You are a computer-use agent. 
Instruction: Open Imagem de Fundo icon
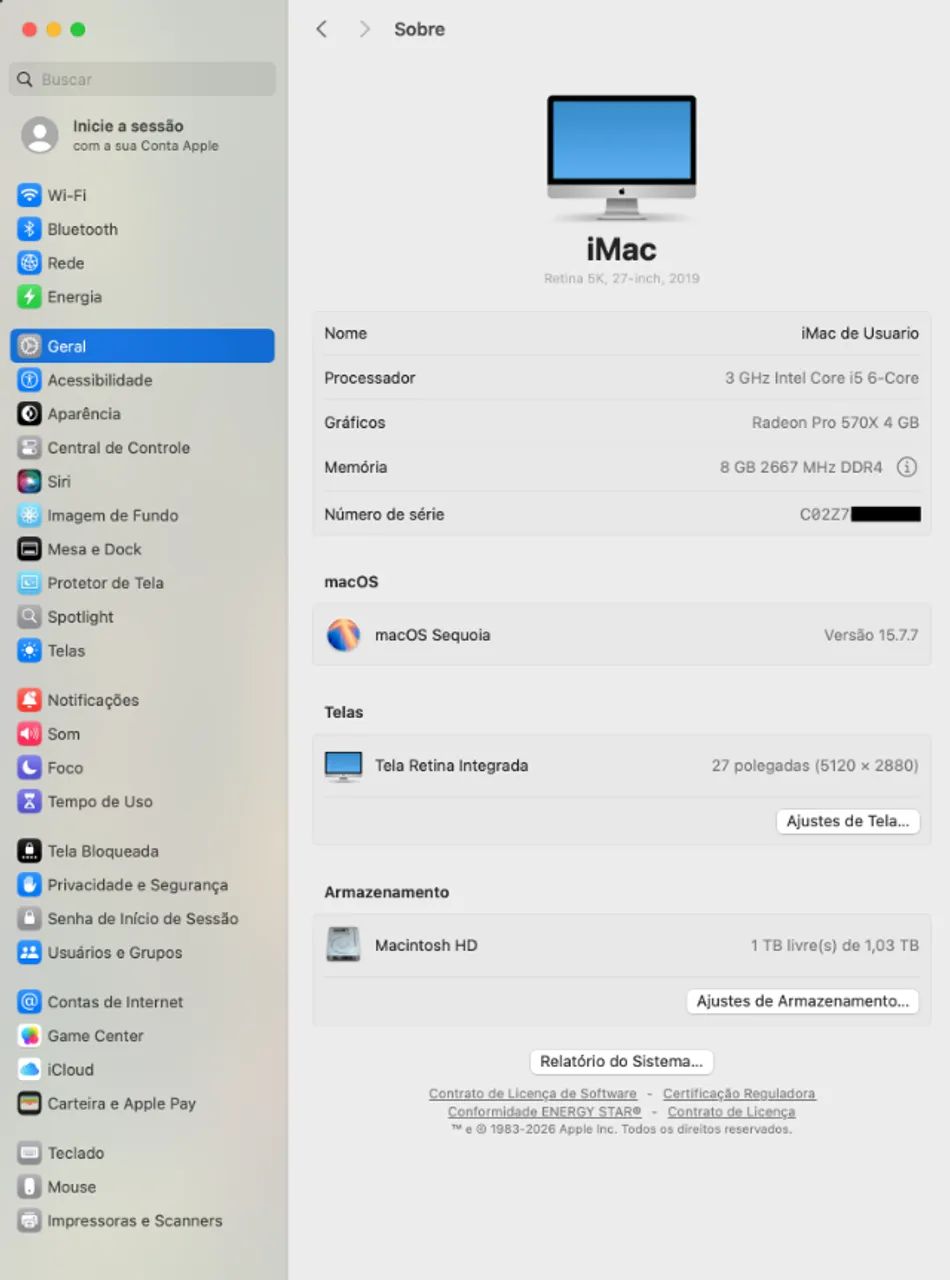click(x=30, y=516)
